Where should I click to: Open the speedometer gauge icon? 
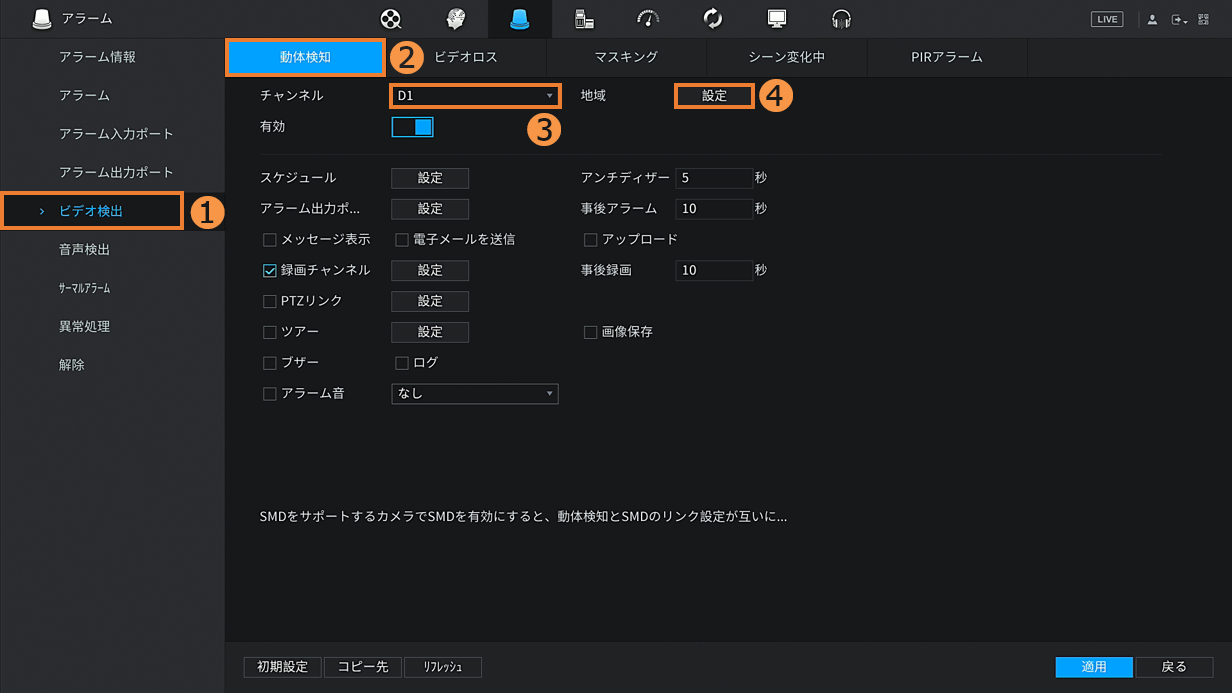(648, 19)
